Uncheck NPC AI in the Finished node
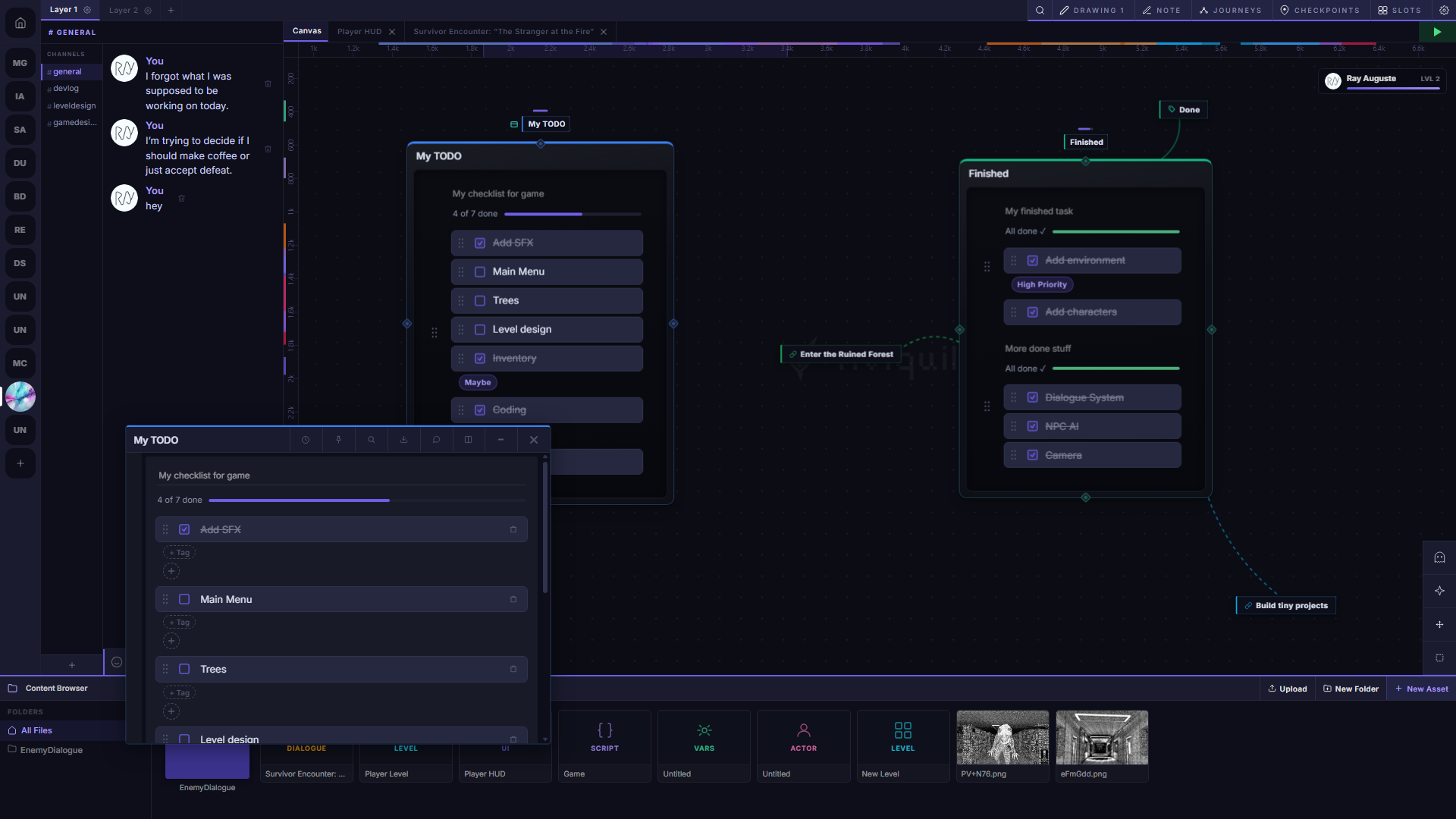This screenshot has width=1456, height=819. (1033, 427)
